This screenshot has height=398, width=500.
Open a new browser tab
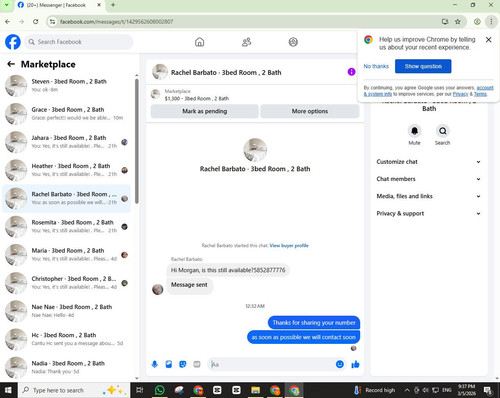(113, 5)
